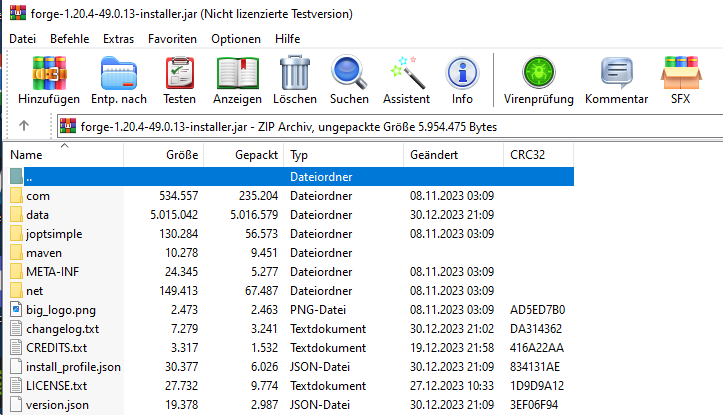The image size is (723, 415).
Task: Click PNG-Datei type cell
Action: 318,309
